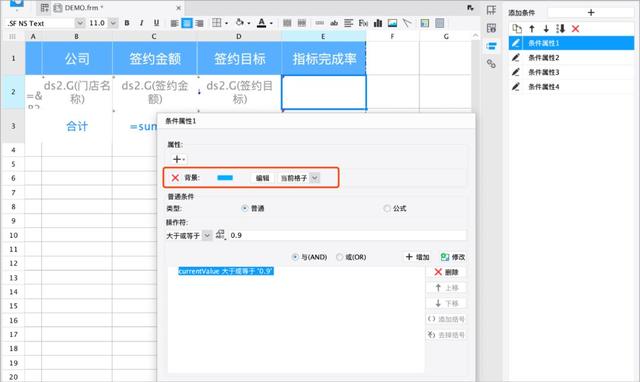640x382 pixels.
Task: Click the 下移 move down button
Action: tap(446, 303)
